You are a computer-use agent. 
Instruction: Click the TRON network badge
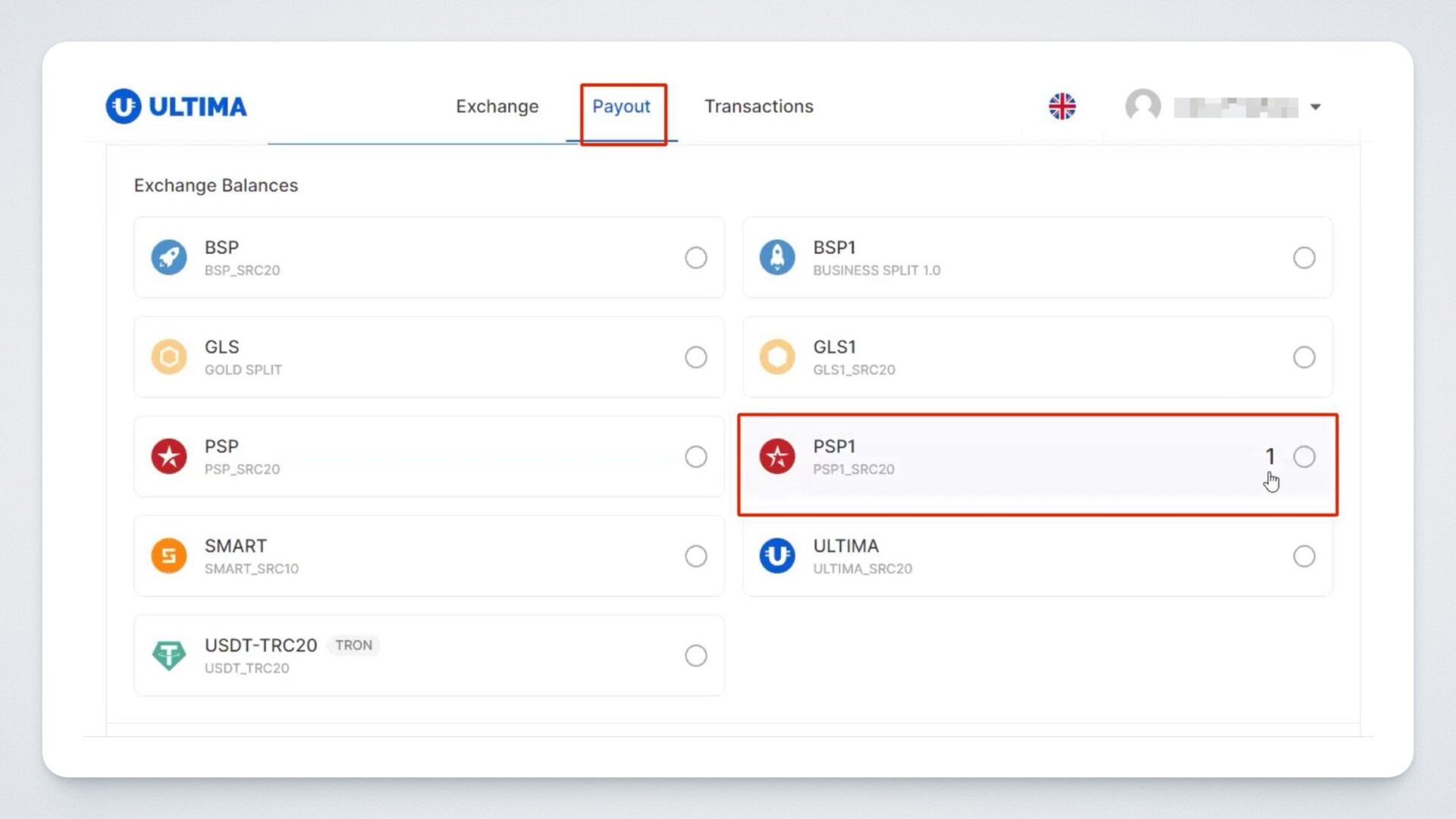(353, 645)
